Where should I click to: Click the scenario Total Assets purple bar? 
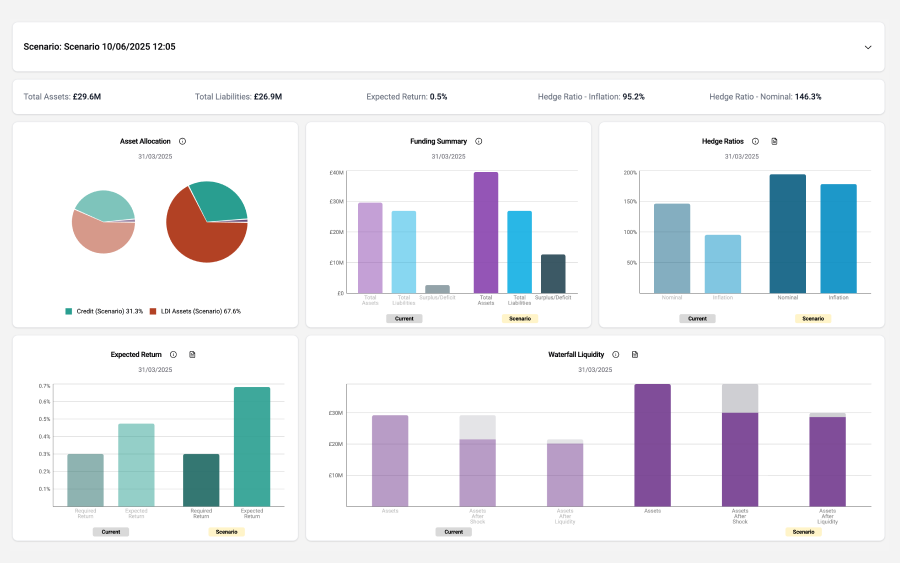pyautogui.click(x=486, y=232)
